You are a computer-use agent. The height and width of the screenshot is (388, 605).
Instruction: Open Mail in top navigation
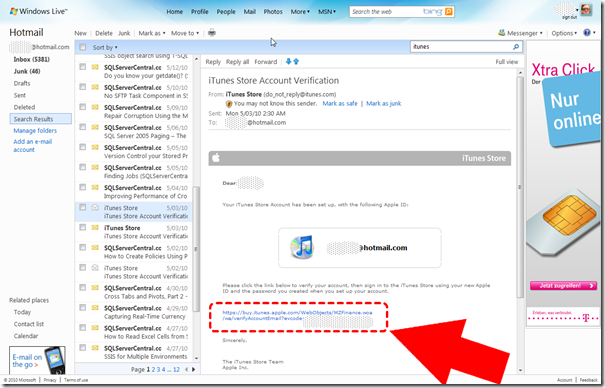pyautogui.click(x=249, y=12)
